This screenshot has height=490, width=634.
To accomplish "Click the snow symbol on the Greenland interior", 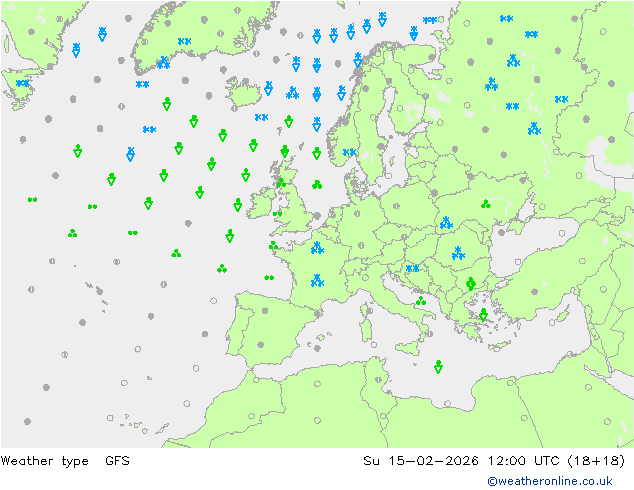I will pos(184,41).
